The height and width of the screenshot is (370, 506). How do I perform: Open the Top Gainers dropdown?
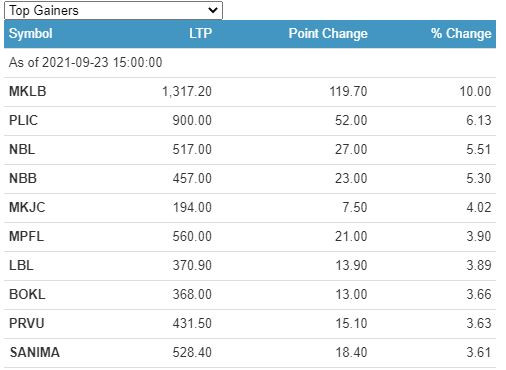click(113, 10)
